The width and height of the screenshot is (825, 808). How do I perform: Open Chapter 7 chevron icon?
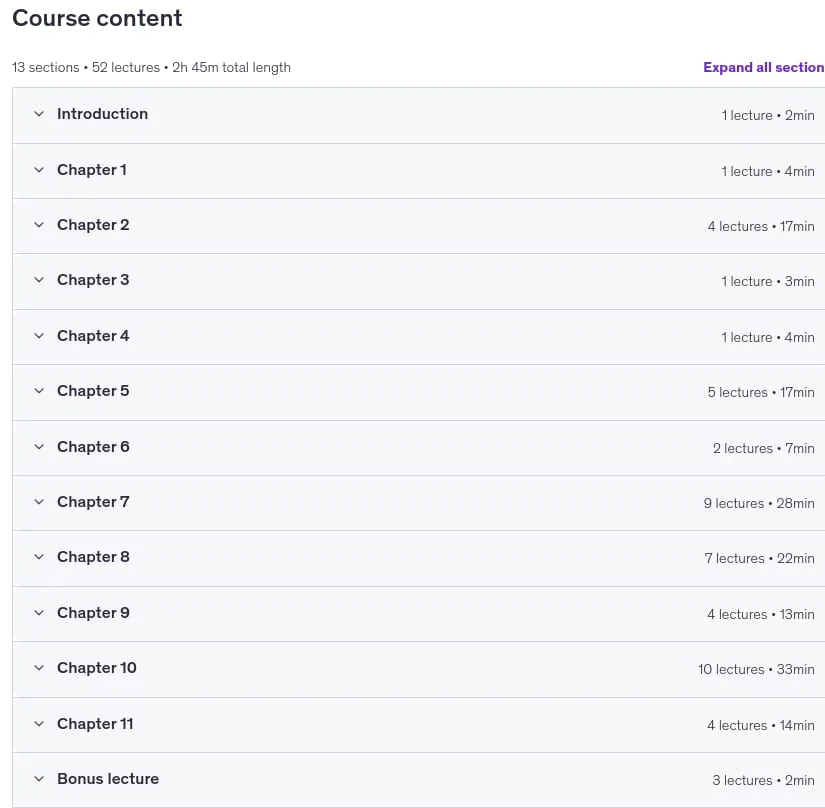pyautogui.click(x=39, y=501)
